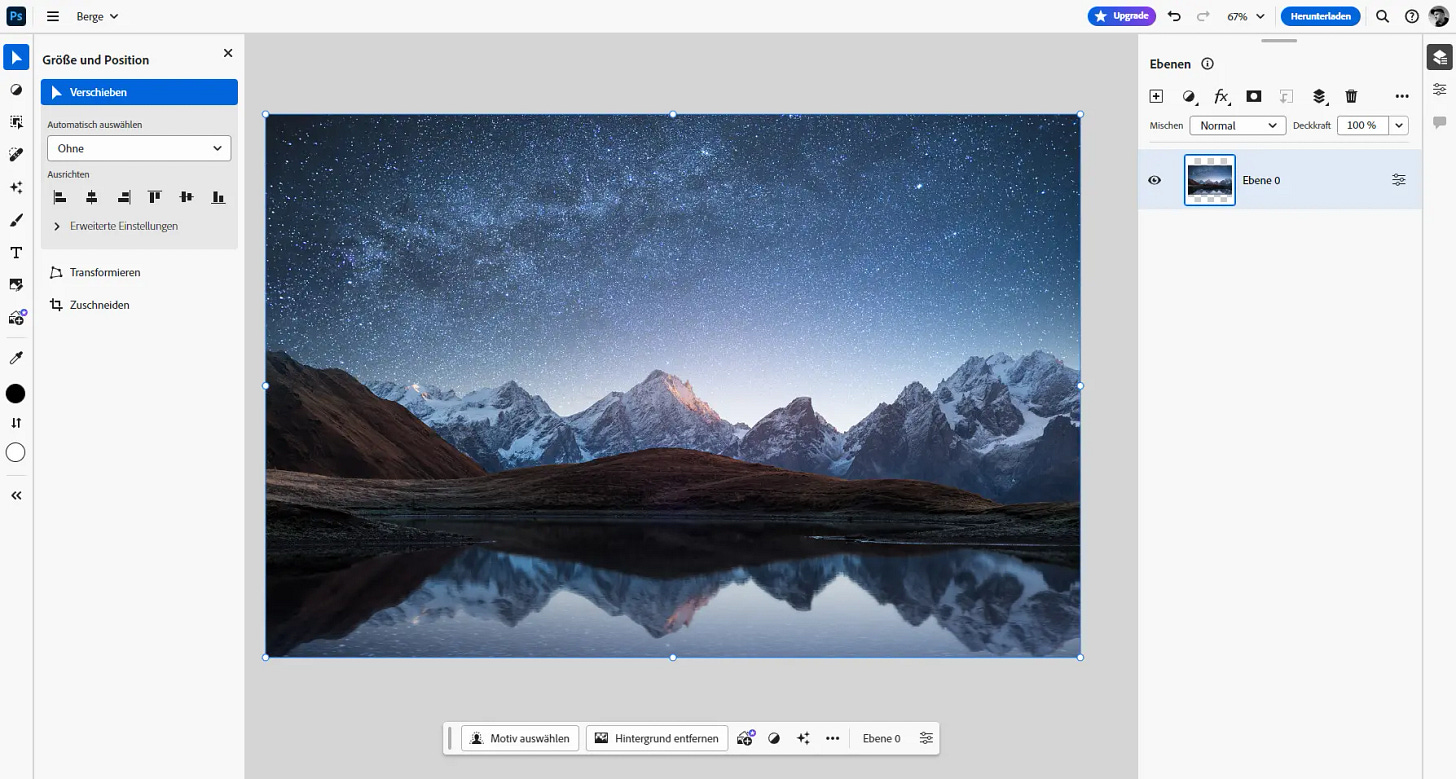
Task: Open layer effects fx menu
Action: tap(1221, 96)
